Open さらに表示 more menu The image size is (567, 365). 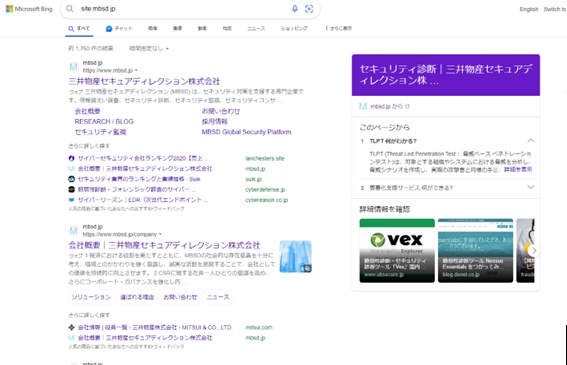point(339,28)
